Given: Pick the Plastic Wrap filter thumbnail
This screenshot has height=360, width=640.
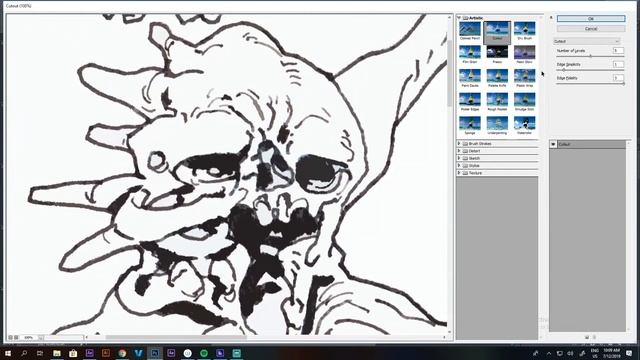Looking at the screenshot, I should point(524,76).
